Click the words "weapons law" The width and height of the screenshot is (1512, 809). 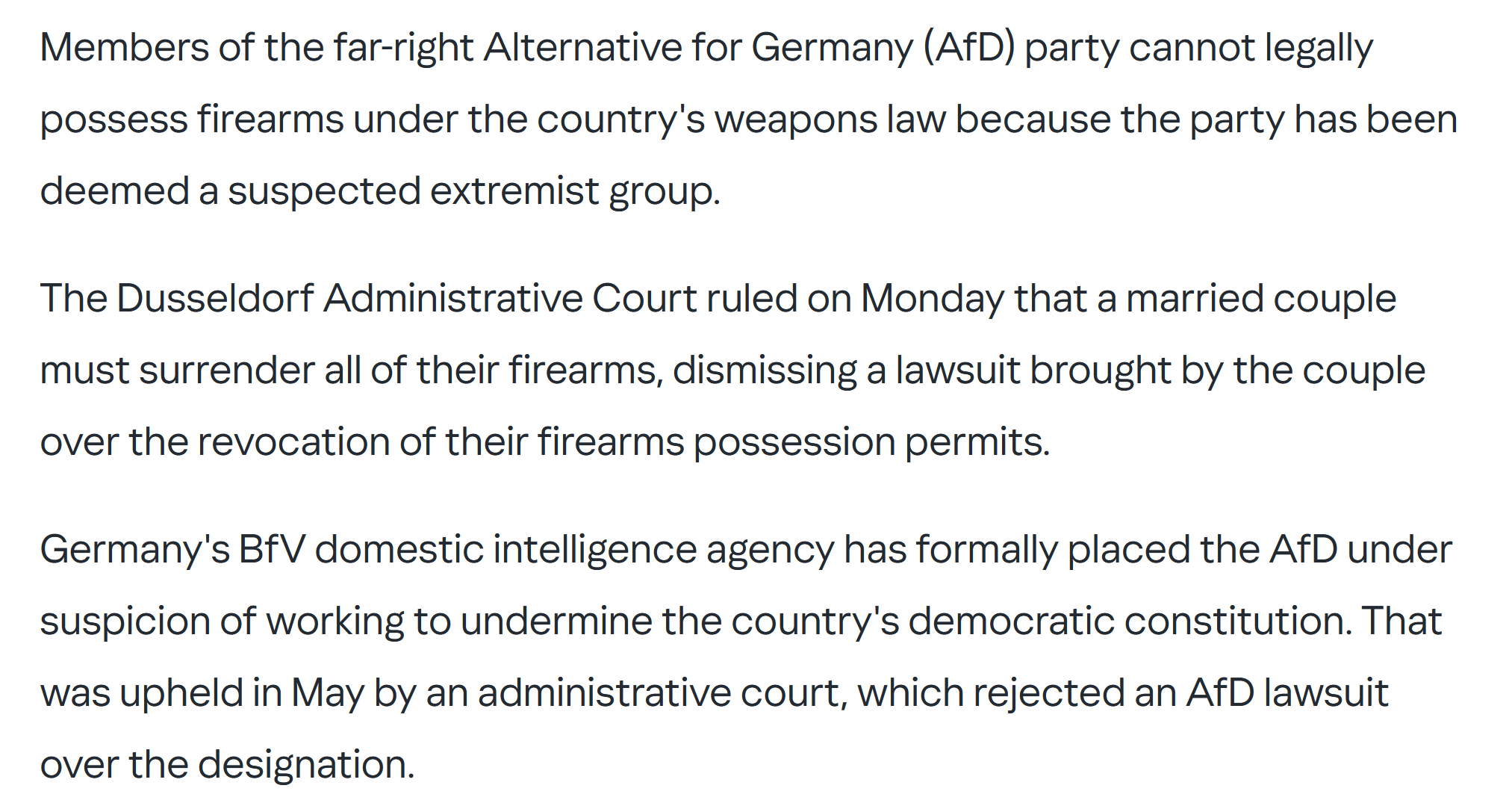click(x=830, y=121)
